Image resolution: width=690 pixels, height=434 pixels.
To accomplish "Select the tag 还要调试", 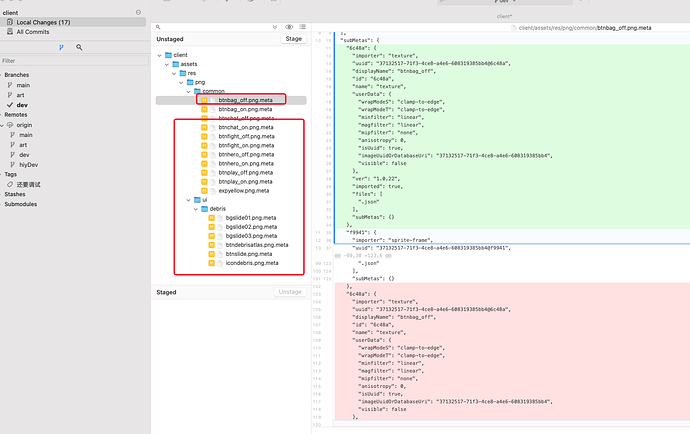I will 29,184.
